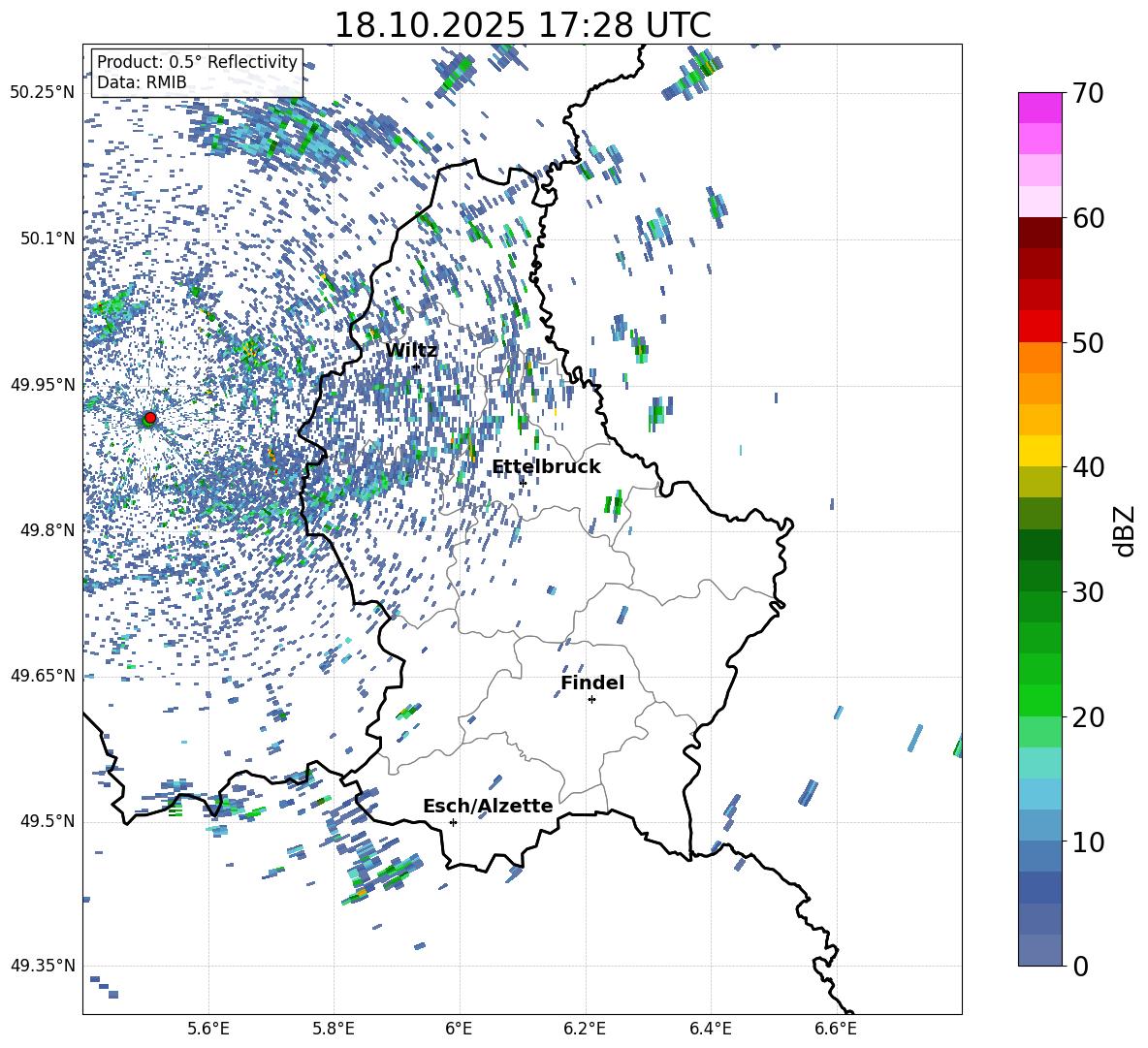Click the colorbar tick label 30
This screenshot has height=1048, width=1148.
[1088, 592]
